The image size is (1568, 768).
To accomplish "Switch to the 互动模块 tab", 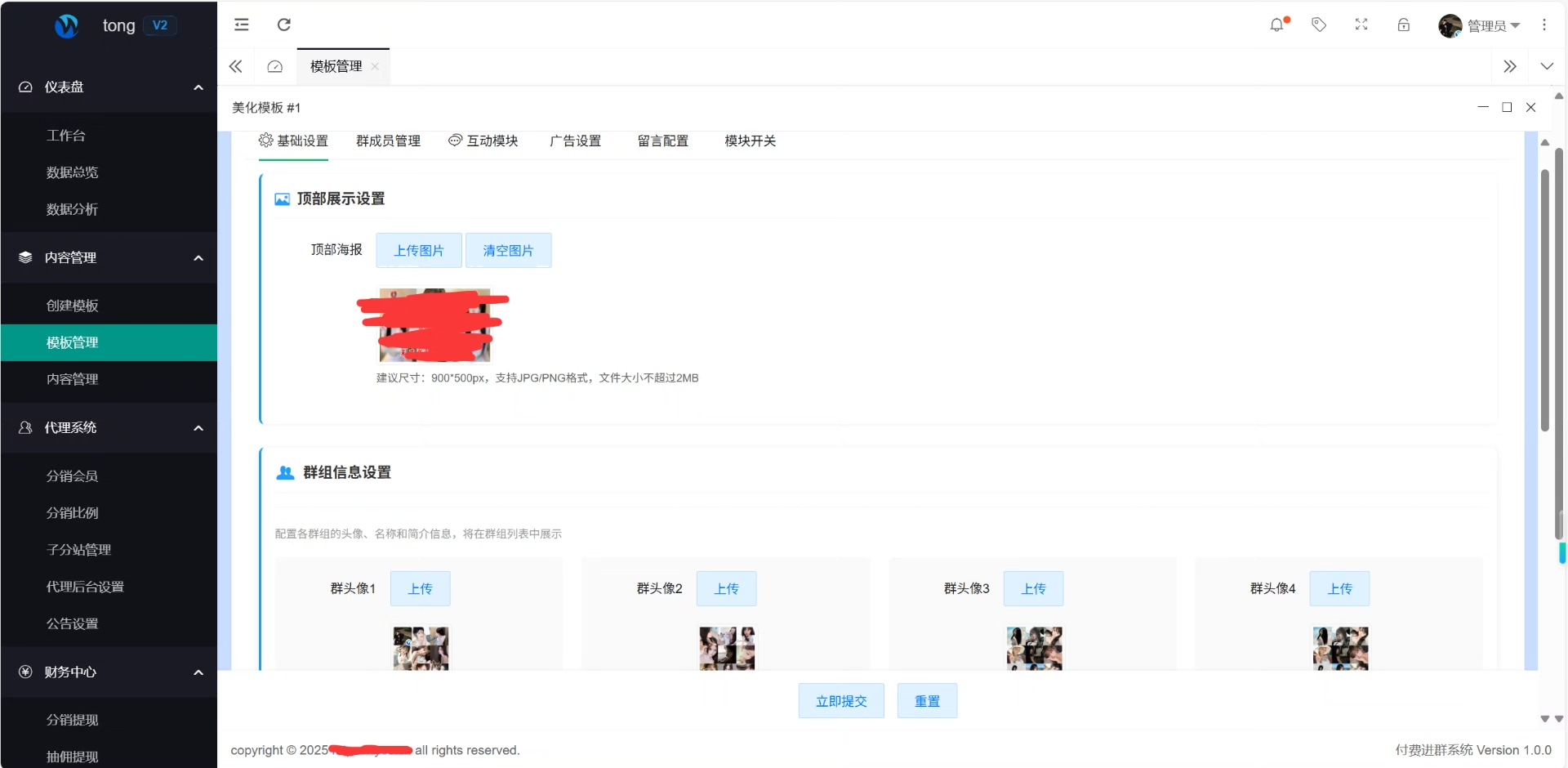I will (483, 141).
